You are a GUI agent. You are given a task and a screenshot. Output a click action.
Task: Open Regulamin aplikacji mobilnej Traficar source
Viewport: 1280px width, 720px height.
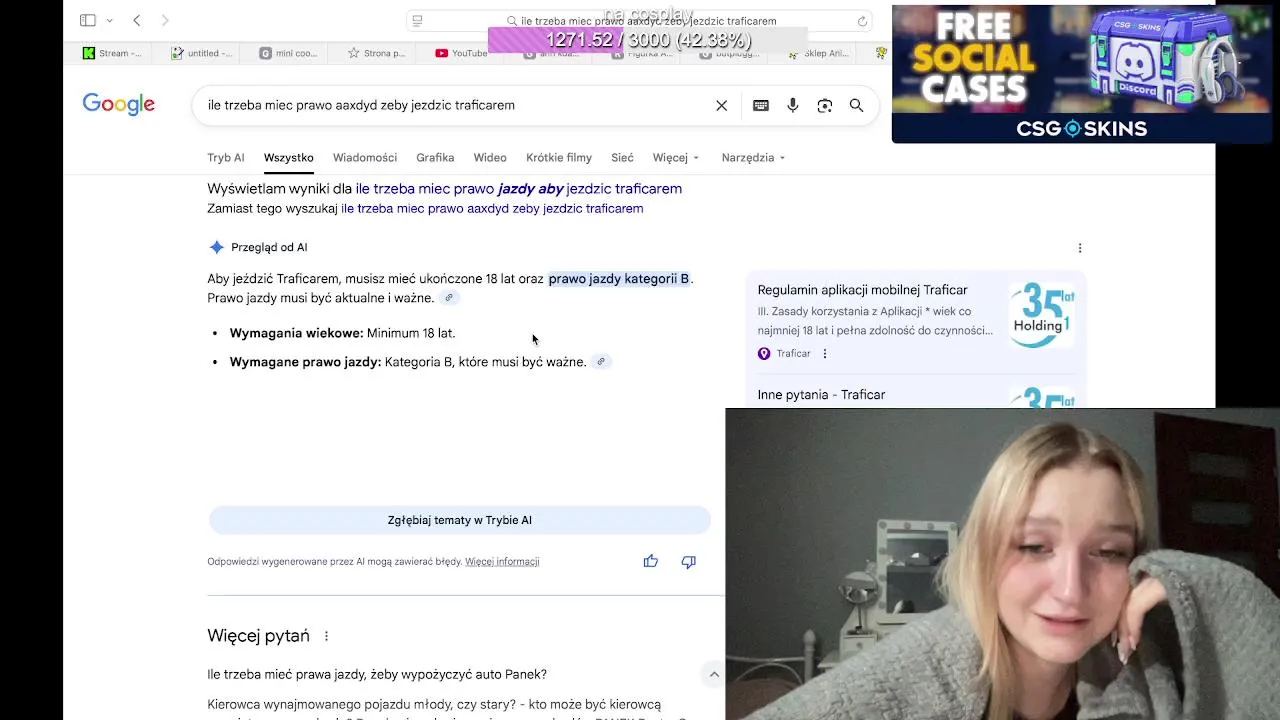coord(862,290)
